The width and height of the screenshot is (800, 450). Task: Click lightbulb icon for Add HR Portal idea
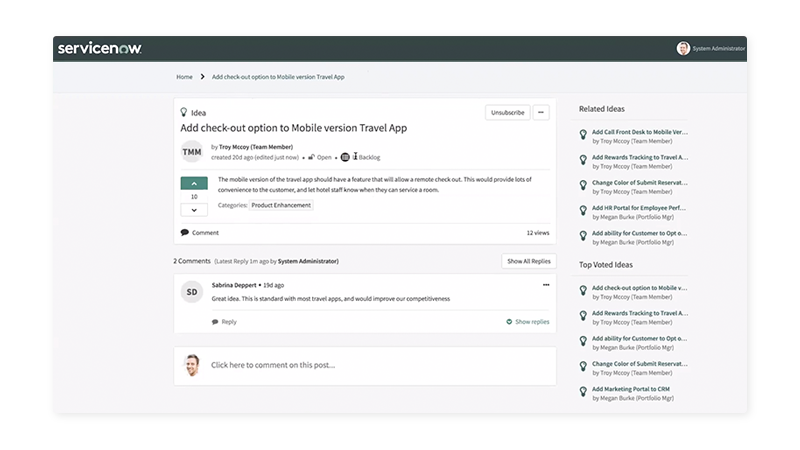(x=583, y=211)
